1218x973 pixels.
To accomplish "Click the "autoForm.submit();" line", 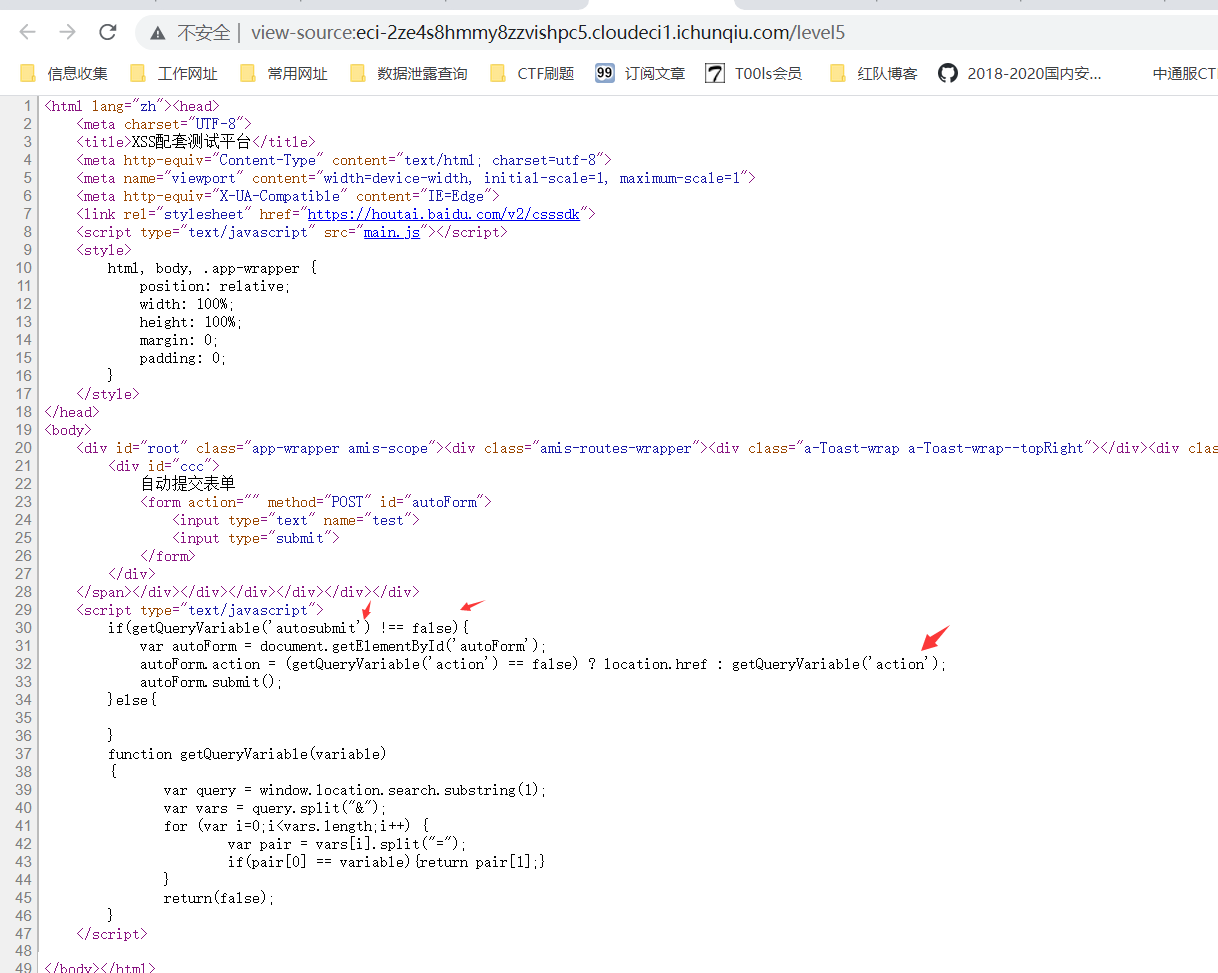I will [x=211, y=682].
